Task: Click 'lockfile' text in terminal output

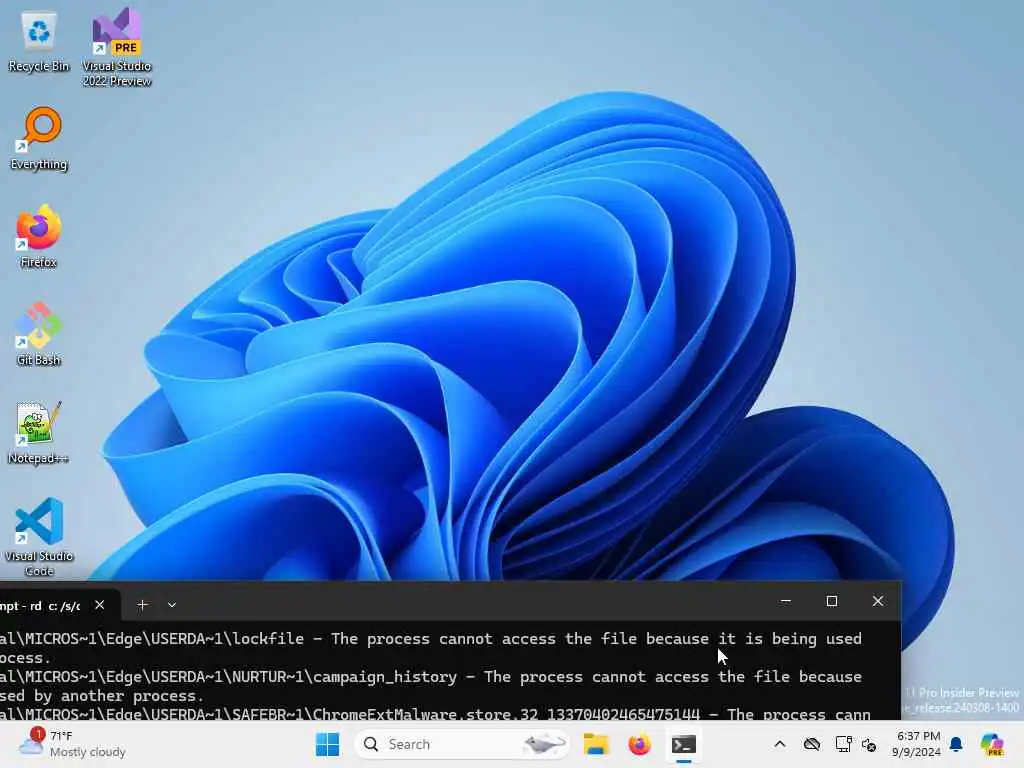Action: pyautogui.click(x=268, y=639)
